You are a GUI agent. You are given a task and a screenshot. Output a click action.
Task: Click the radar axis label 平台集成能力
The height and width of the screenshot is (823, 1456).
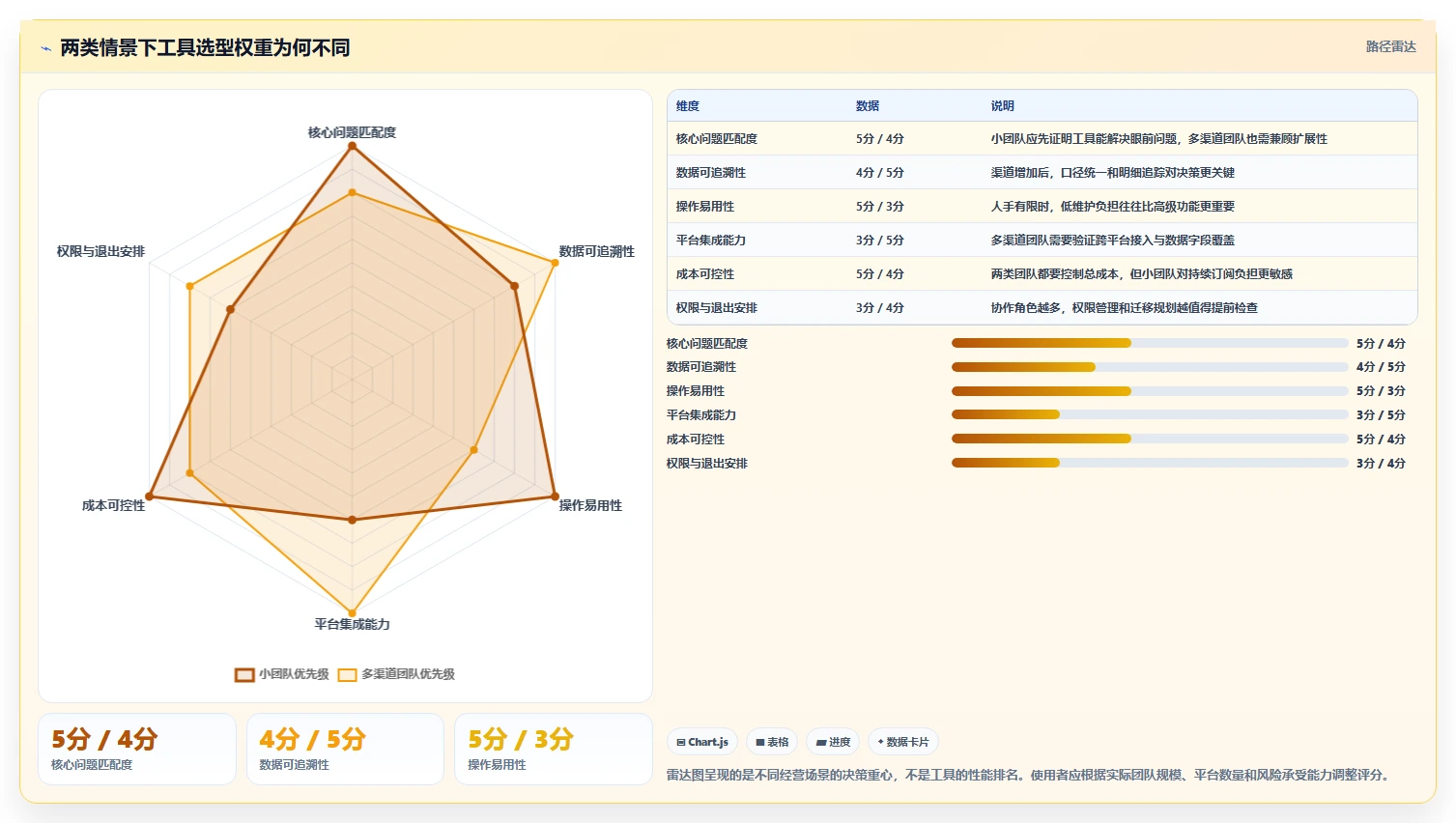(x=352, y=624)
